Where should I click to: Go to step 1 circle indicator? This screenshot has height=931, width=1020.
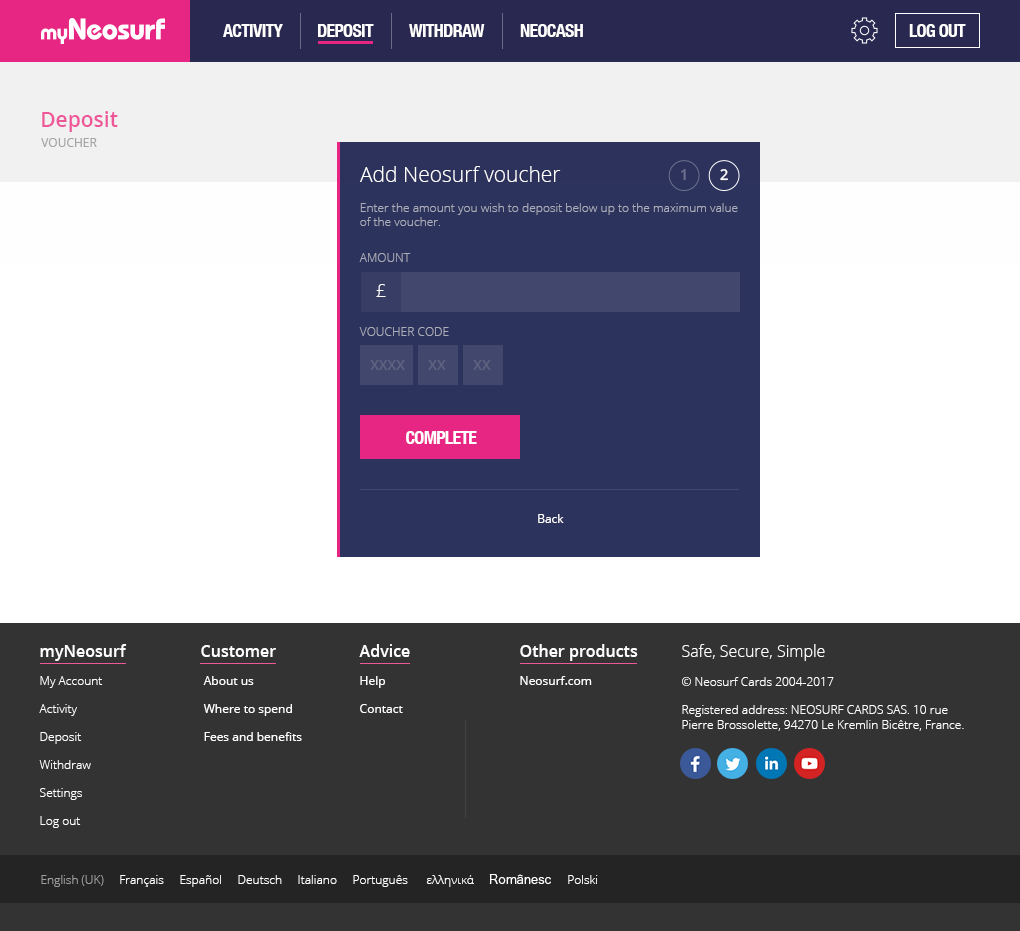click(x=684, y=175)
